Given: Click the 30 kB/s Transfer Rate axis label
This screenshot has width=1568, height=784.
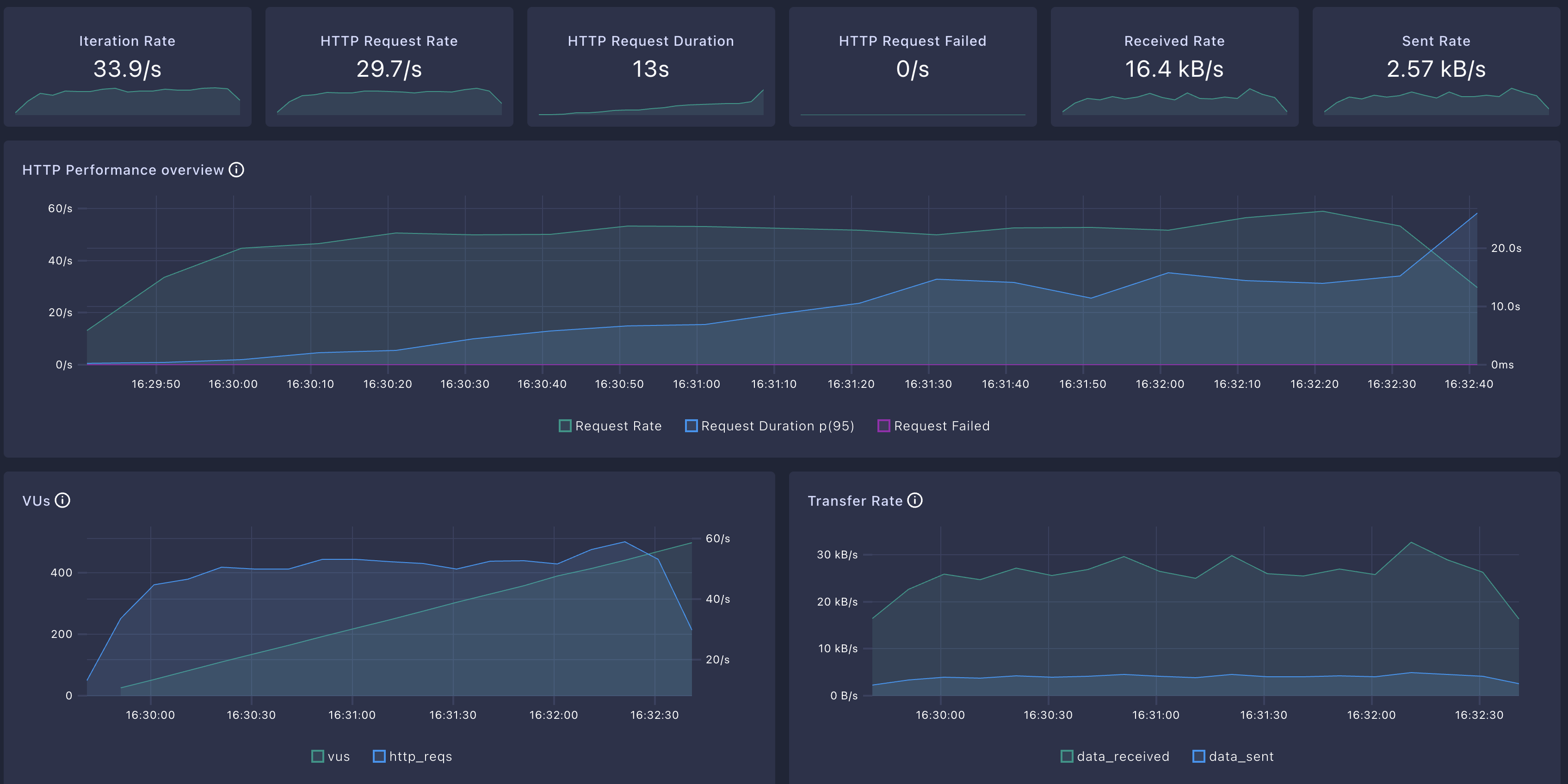Looking at the screenshot, I should pyautogui.click(x=837, y=555).
